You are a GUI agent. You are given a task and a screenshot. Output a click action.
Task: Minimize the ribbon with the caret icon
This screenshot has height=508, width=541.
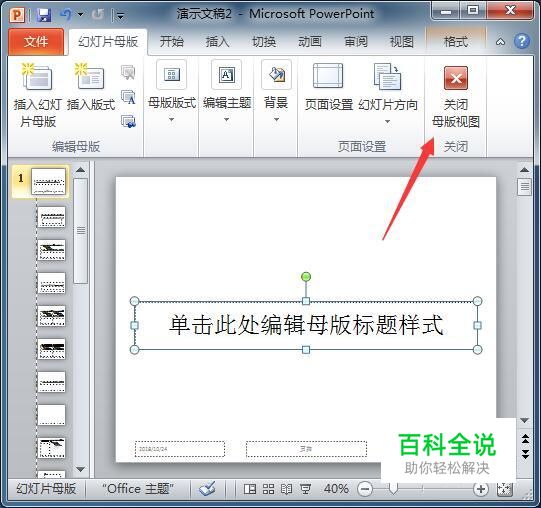(x=500, y=42)
